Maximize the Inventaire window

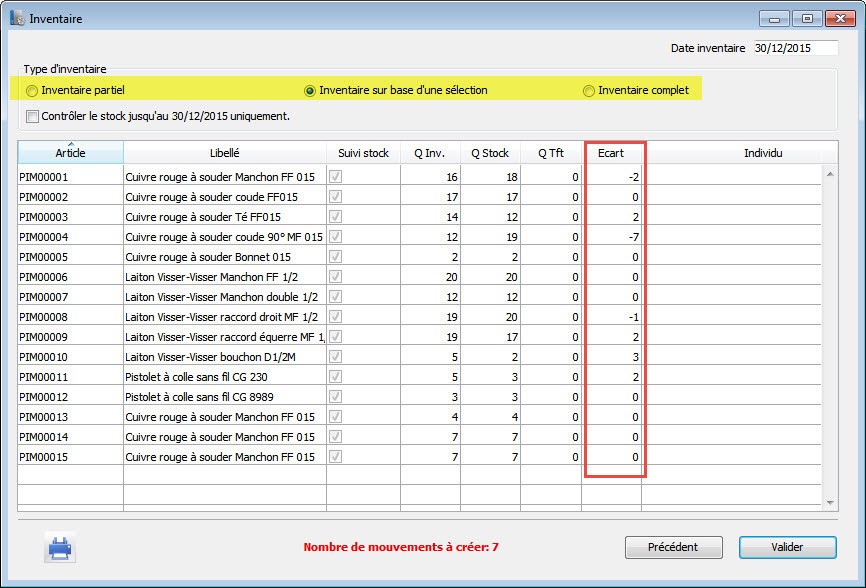tap(806, 18)
